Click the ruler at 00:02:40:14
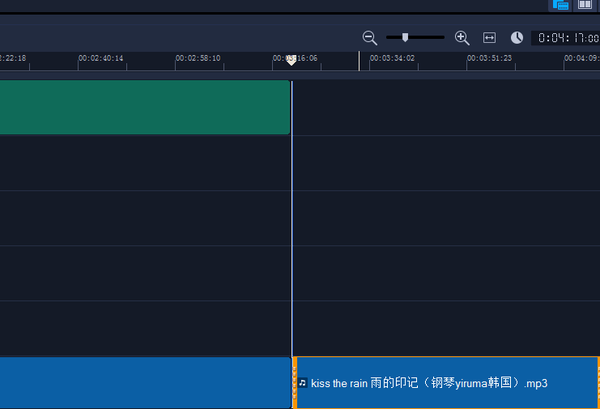Image resolution: width=600 pixels, height=409 pixels. (x=101, y=58)
